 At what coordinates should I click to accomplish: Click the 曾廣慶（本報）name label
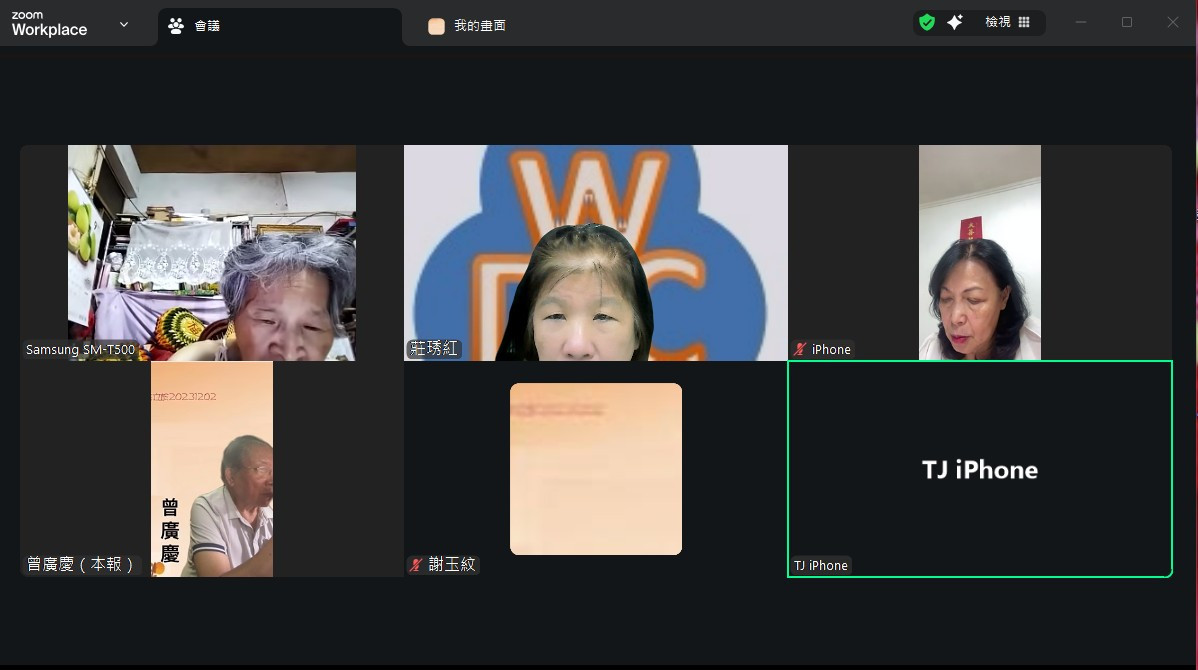click(x=80, y=564)
